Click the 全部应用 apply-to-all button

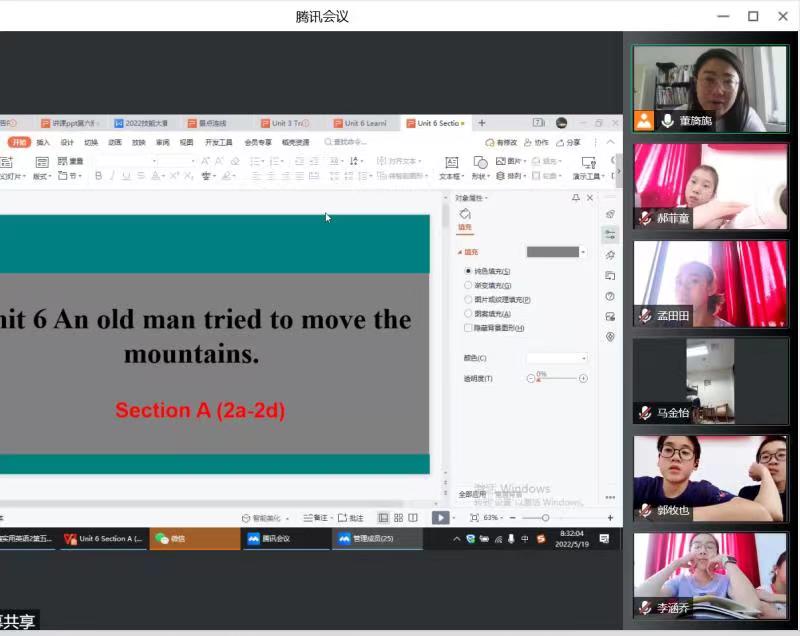[472, 494]
